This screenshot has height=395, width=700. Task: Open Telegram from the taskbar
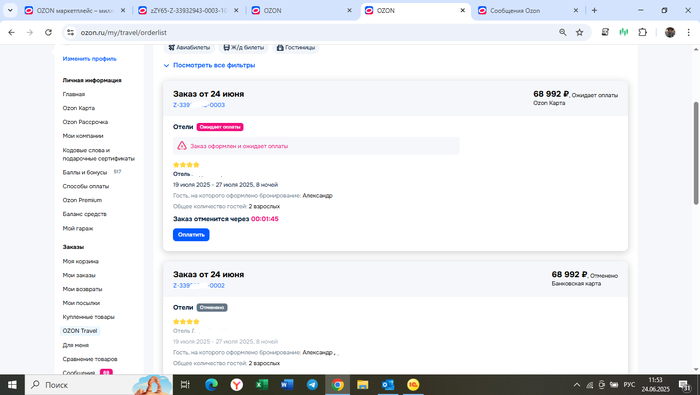coord(312,384)
